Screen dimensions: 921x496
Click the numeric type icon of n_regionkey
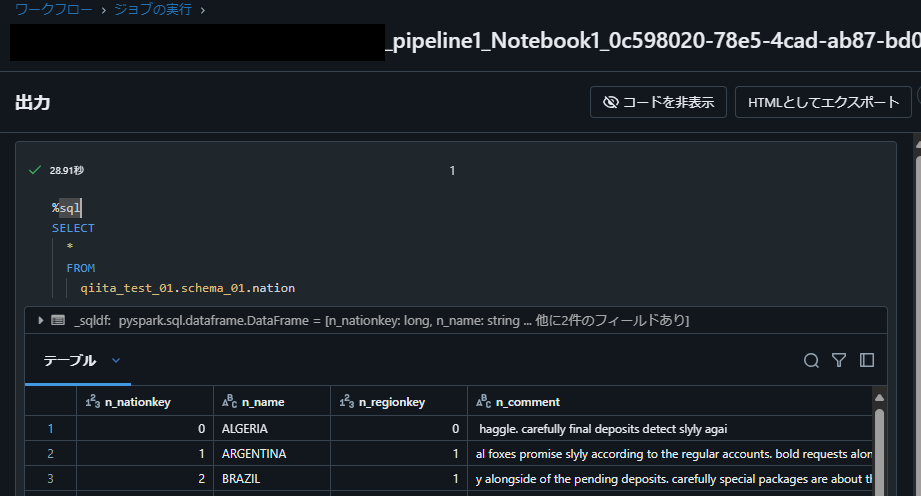(x=347, y=401)
